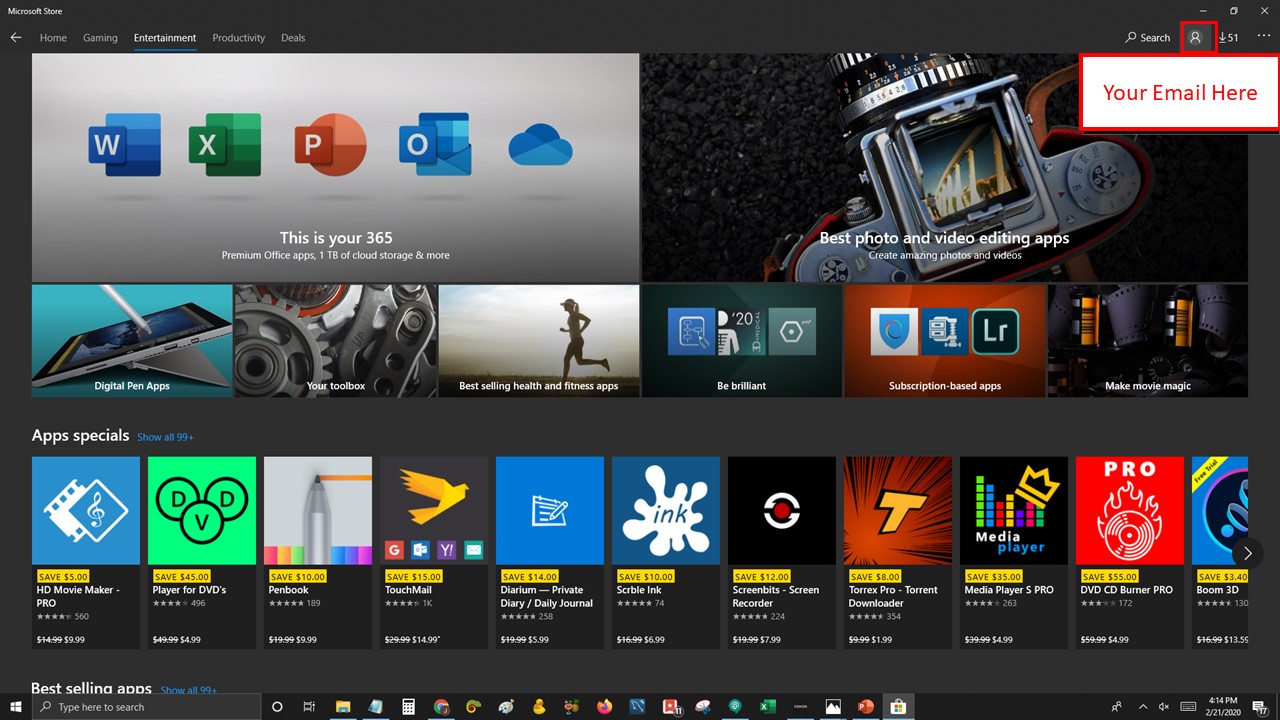The image size is (1280, 720).
Task: Click the taskbar search box
Action: pyautogui.click(x=146, y=707)
